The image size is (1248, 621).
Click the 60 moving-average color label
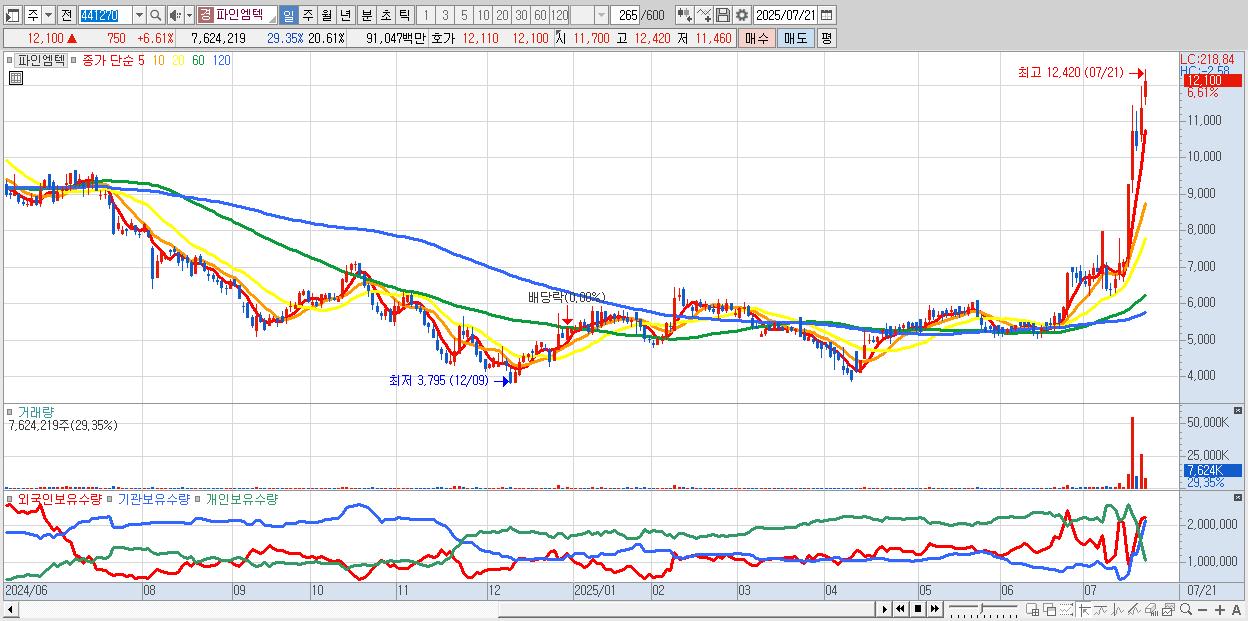[198, 60]
